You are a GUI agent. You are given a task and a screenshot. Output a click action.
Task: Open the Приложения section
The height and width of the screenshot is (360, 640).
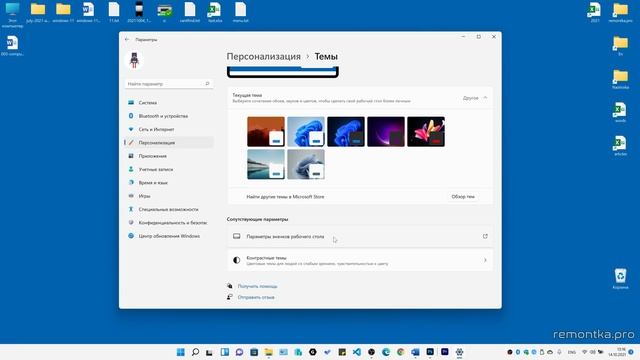pyautogui.click(x=169, y=156)
